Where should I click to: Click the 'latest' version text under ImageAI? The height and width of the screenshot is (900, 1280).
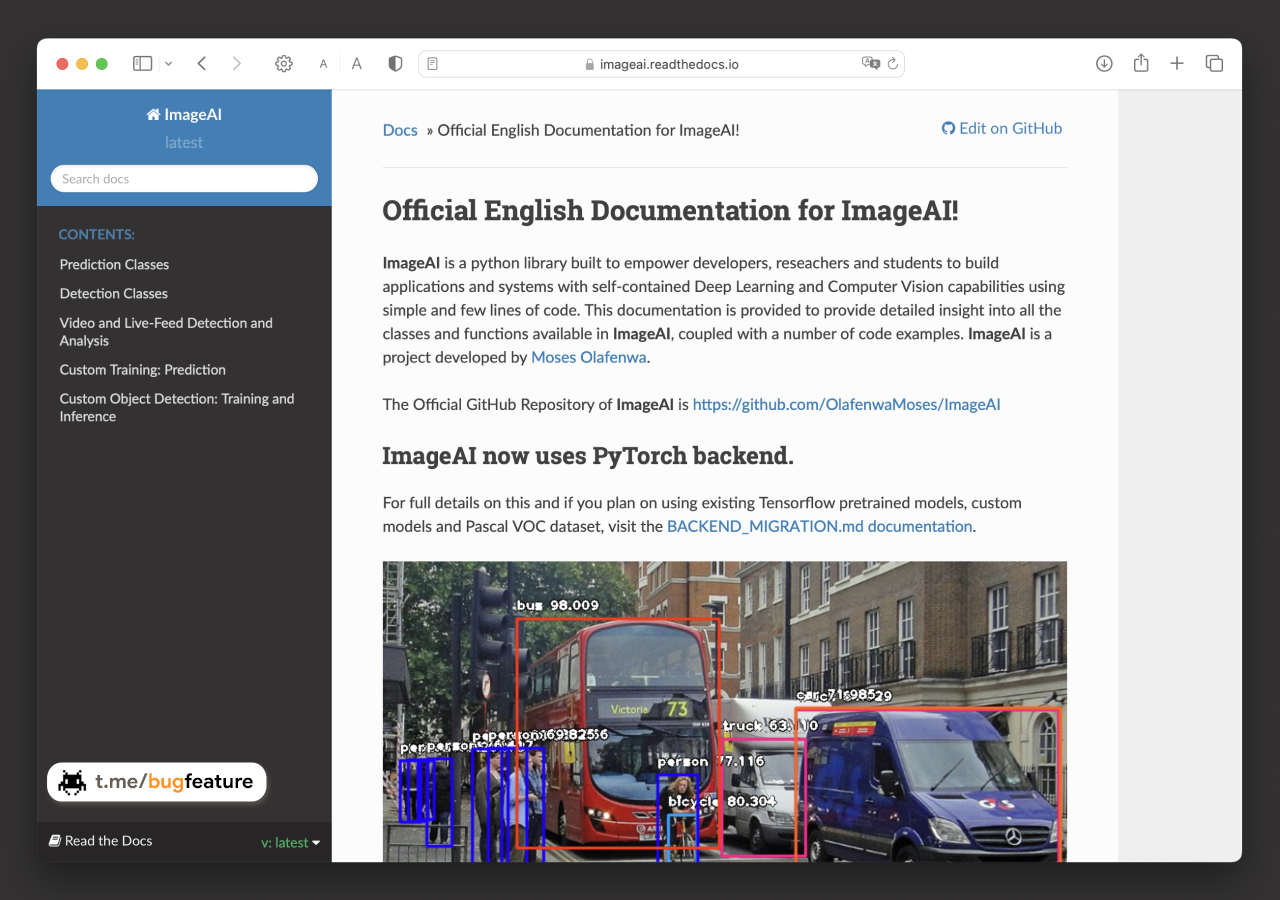tap(184, 142)
